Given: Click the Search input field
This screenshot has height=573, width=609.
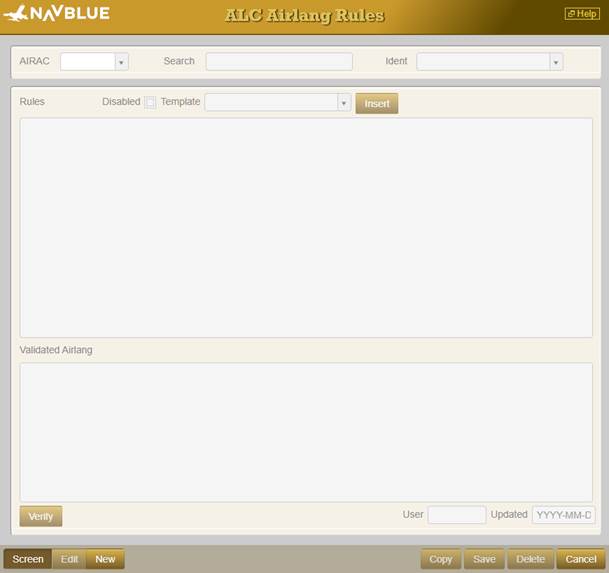Looking at the screenshot, I should [279, 62].
